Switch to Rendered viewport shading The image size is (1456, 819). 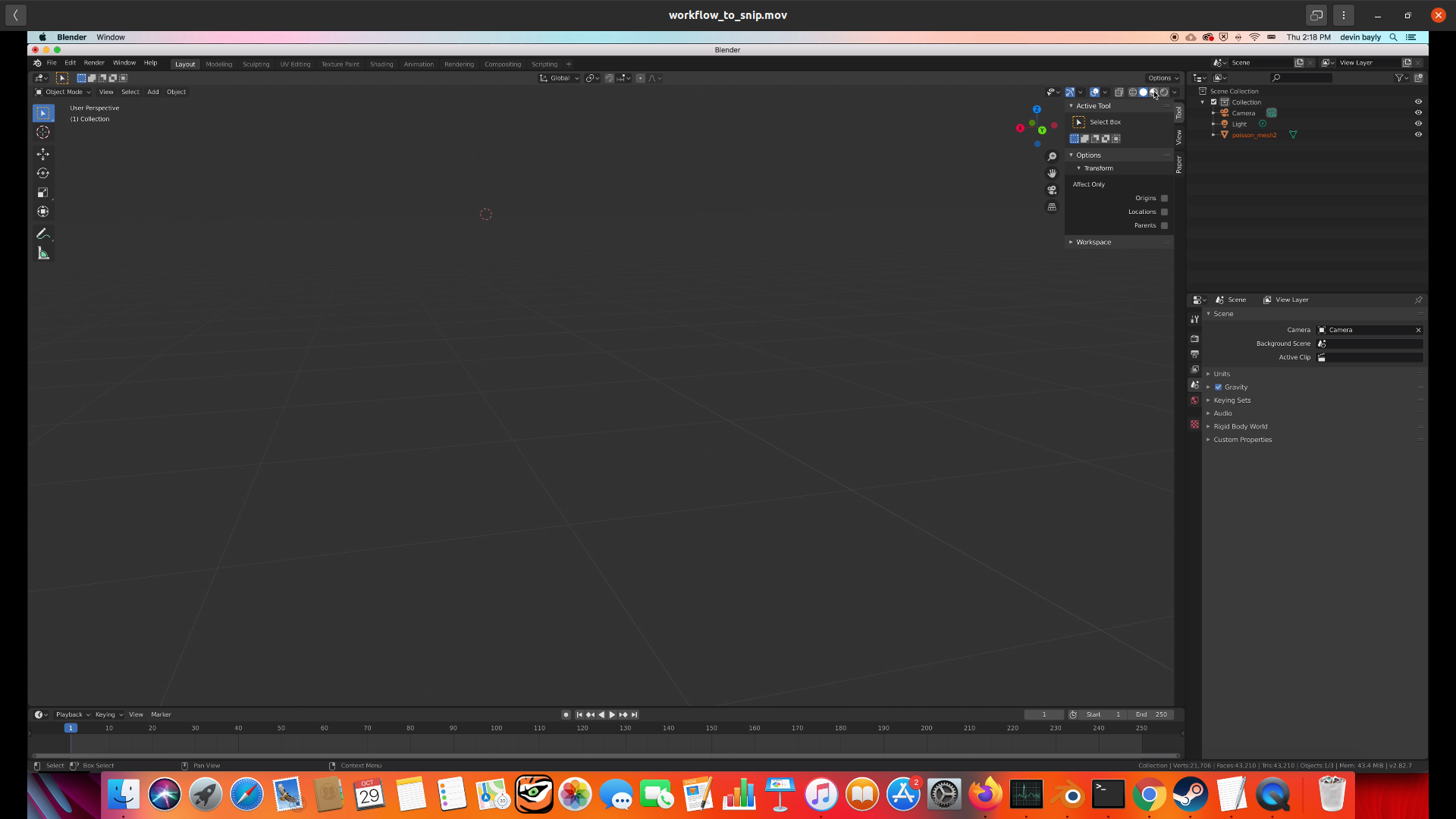click(x=1165, y=92)
